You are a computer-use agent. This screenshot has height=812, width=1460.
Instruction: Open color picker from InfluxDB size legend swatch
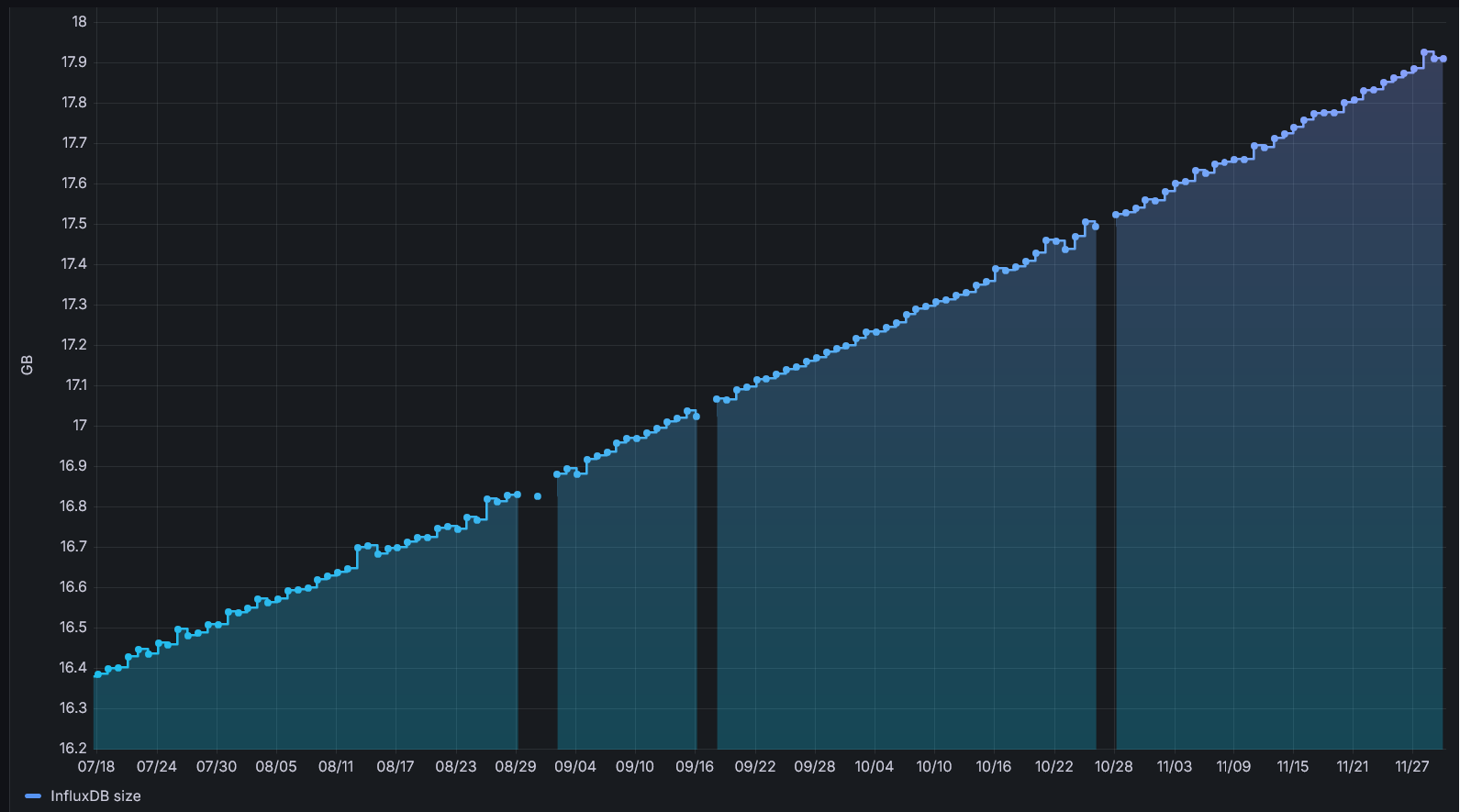point(33,795)
